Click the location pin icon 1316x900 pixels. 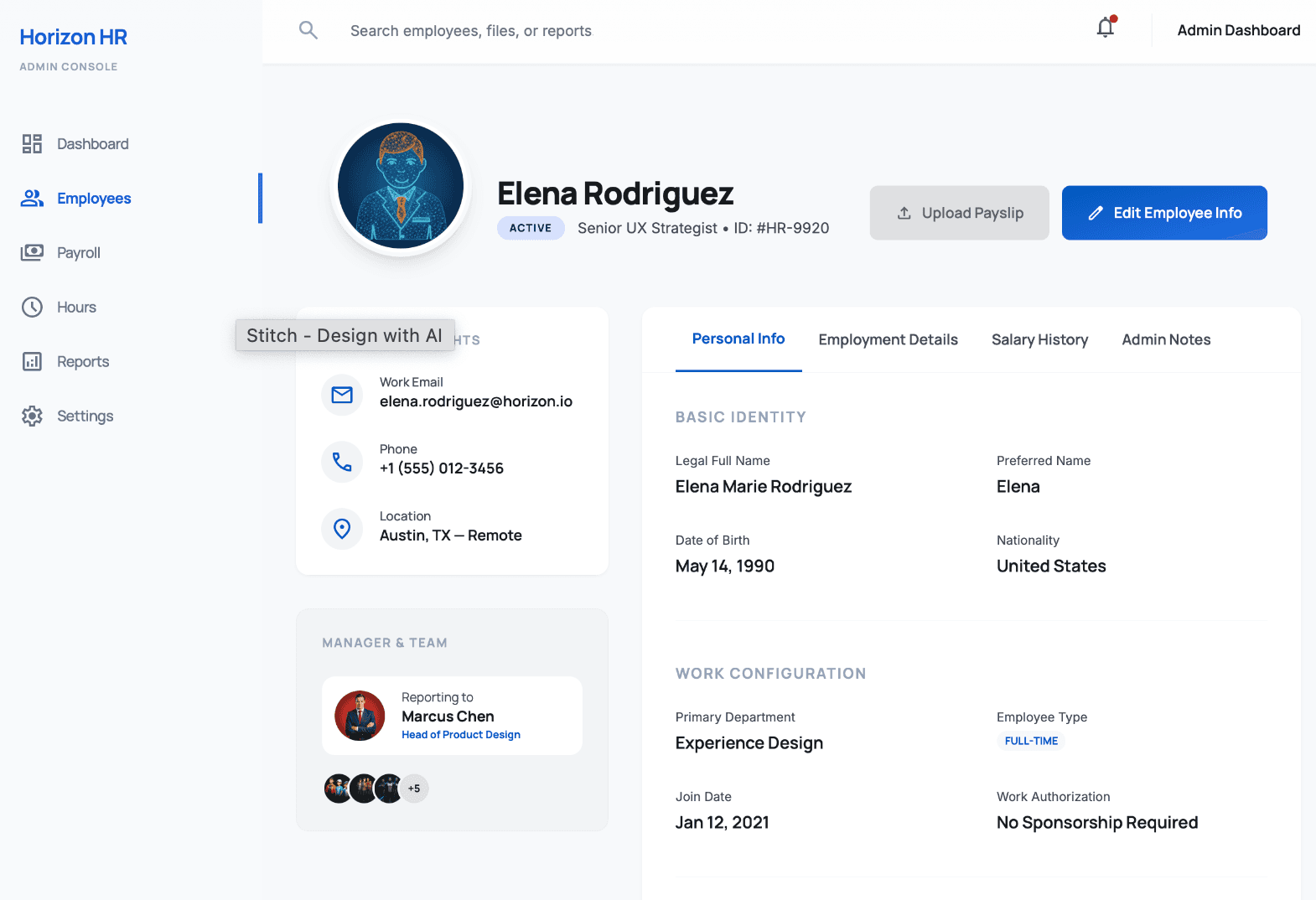click(x=342, y=529)
